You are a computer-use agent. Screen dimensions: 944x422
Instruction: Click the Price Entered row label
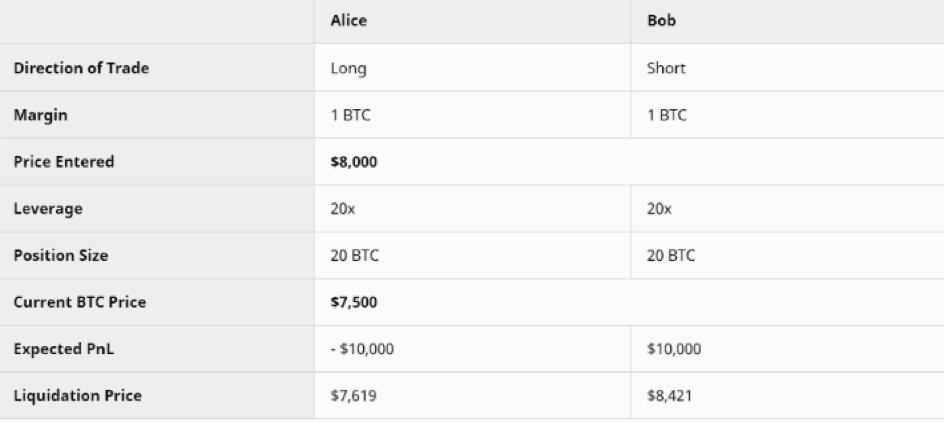coord(64,162)
